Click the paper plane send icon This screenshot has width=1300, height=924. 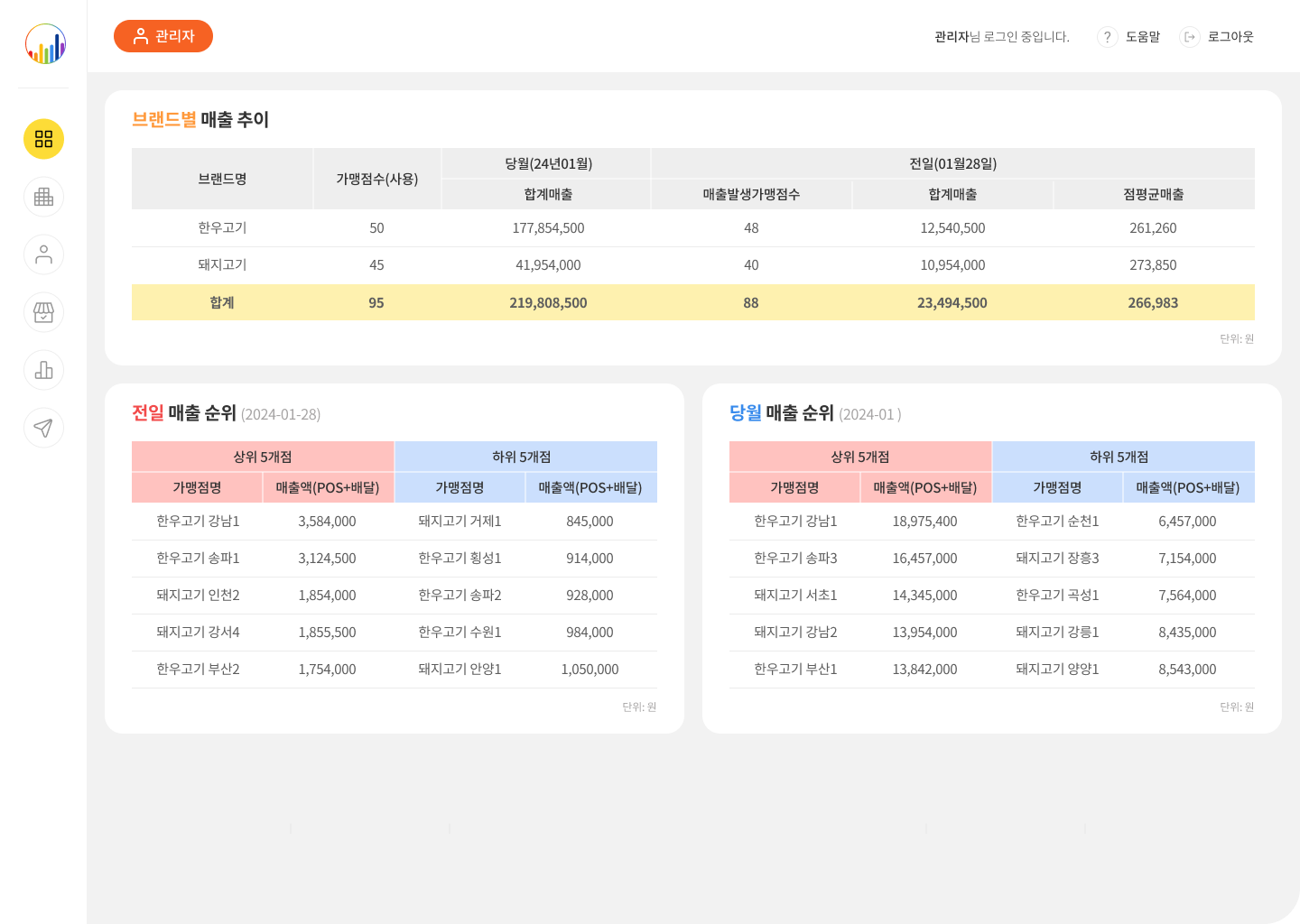pos(43,428)
